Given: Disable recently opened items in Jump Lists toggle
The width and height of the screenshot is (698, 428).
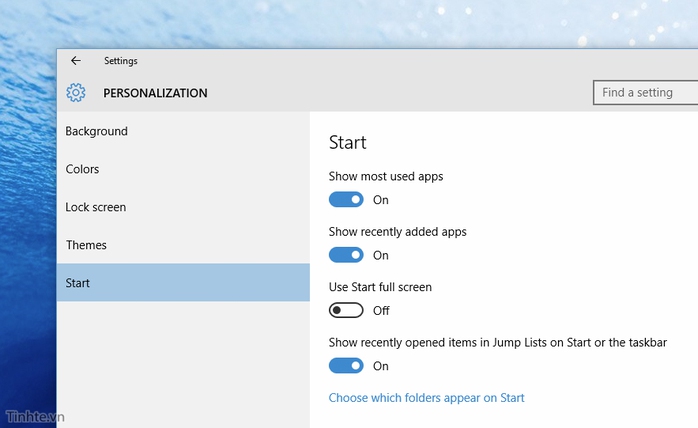Looking at the screenshot, I should point(346,366).
